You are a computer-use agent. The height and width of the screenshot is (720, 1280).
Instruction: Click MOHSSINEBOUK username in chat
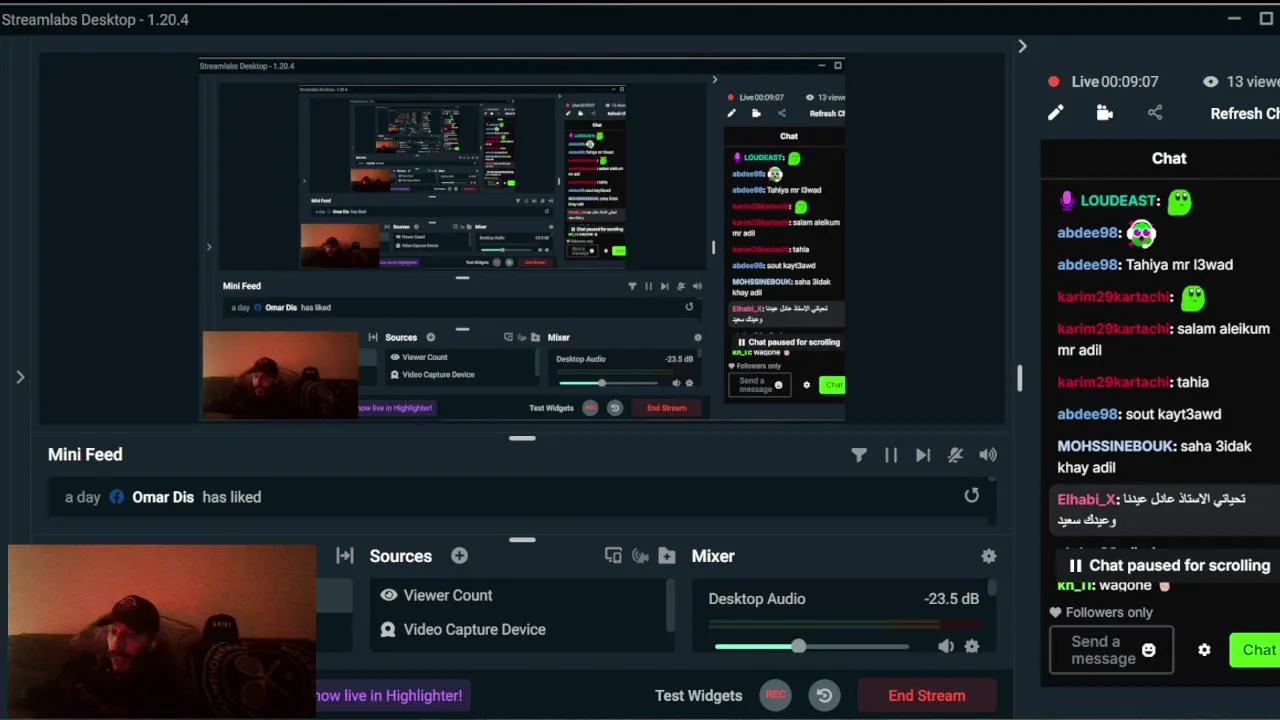pyautogui.click(x=1116, y=446)
